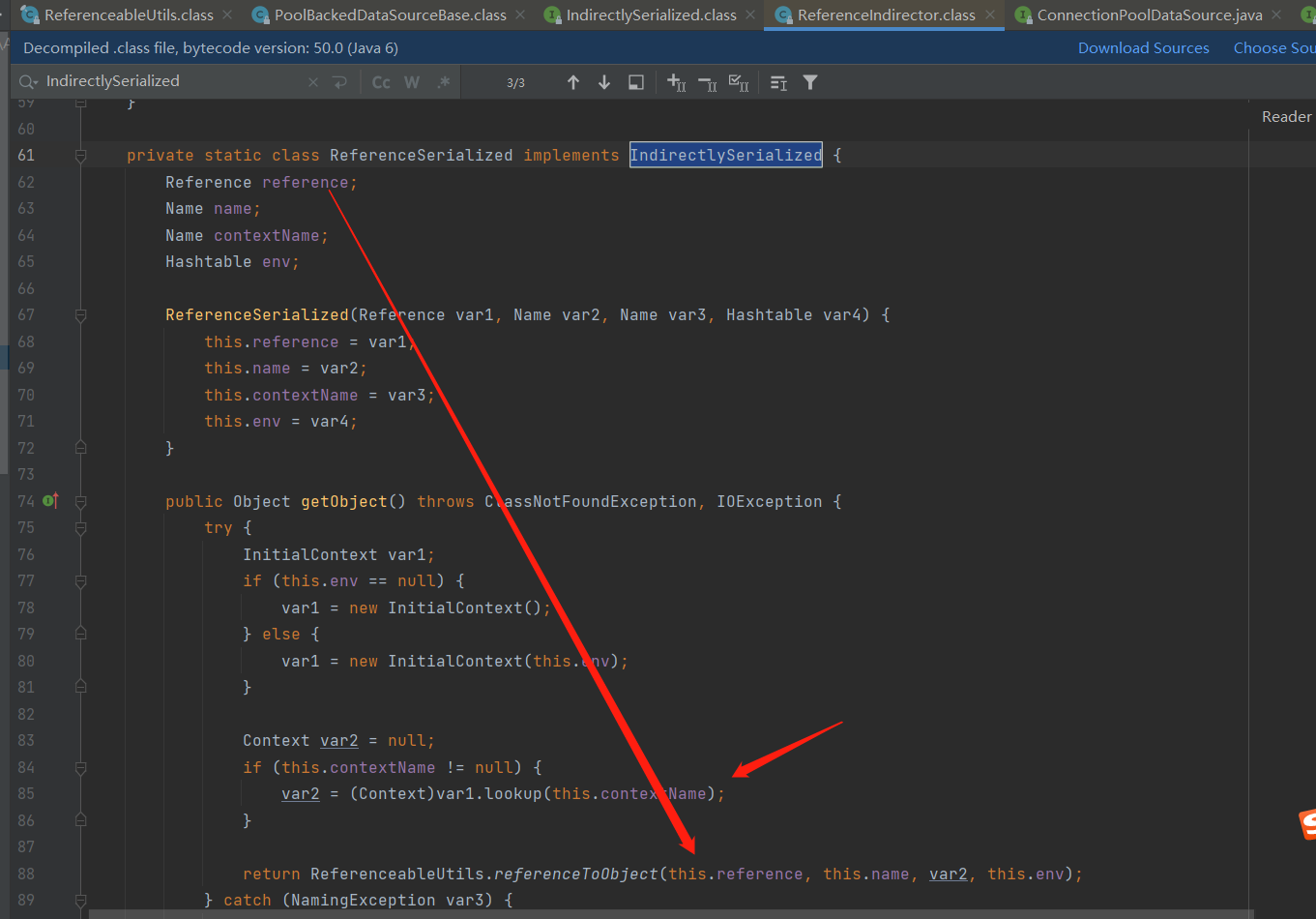This screenshot has width=1316, height=919.
Task: Toggle search in selection icon
Action: tap(636, 82)
